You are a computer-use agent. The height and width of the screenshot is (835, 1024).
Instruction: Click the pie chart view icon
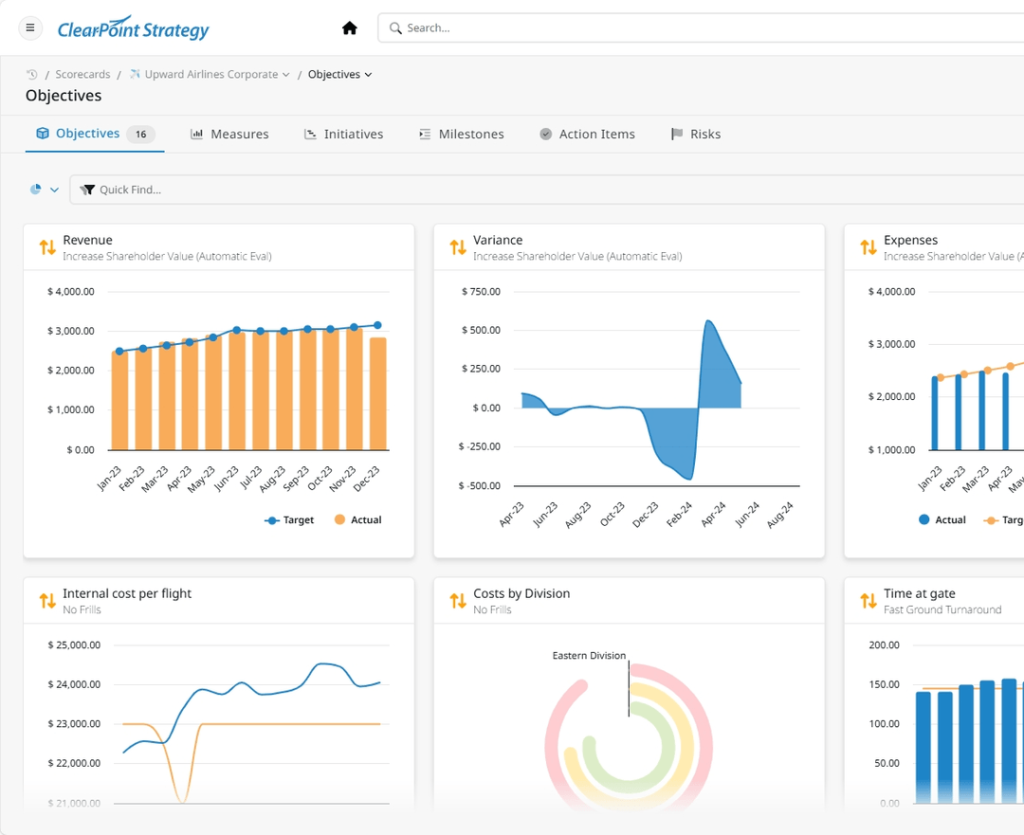(x=36, y=189)
